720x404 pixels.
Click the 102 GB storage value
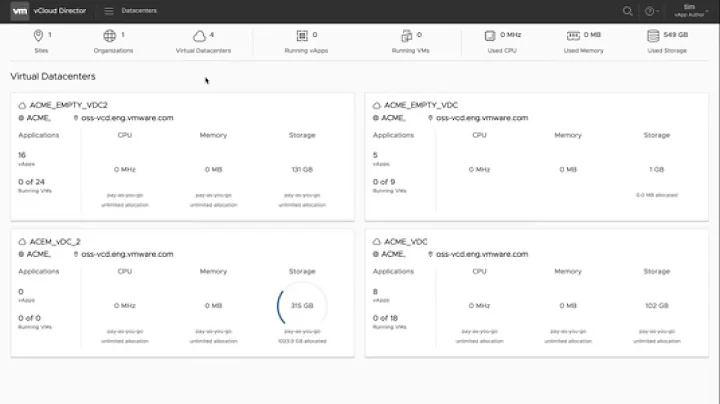tap(657, 306)
